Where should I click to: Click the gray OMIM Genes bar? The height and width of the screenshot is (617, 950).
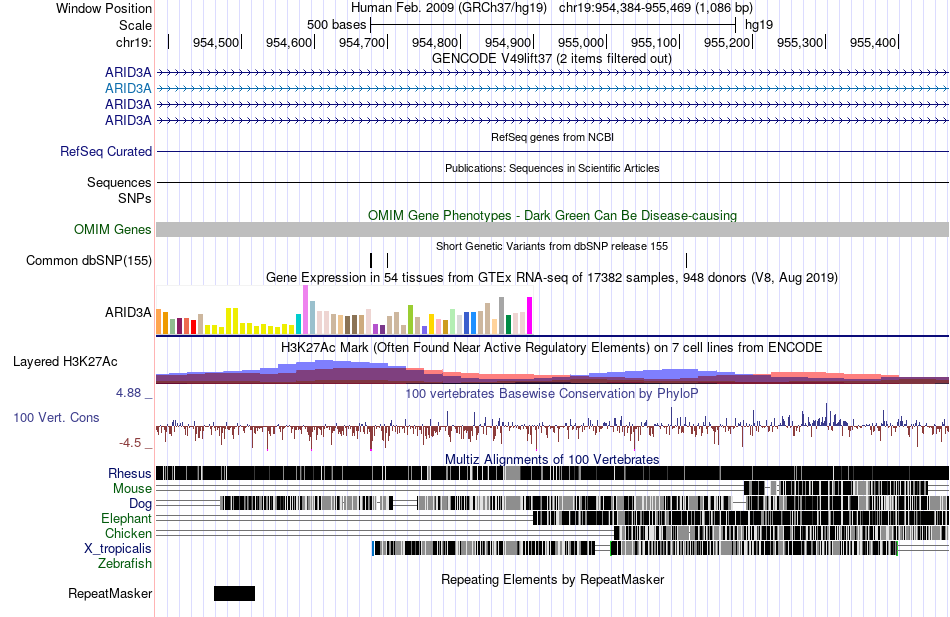tap(552, 229)
